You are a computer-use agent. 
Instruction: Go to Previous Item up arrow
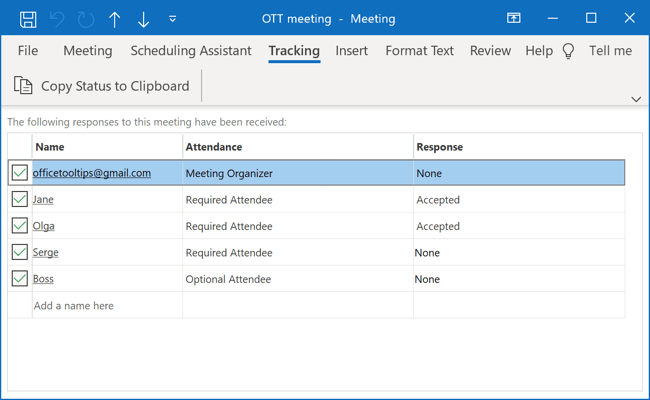point(114,19)
